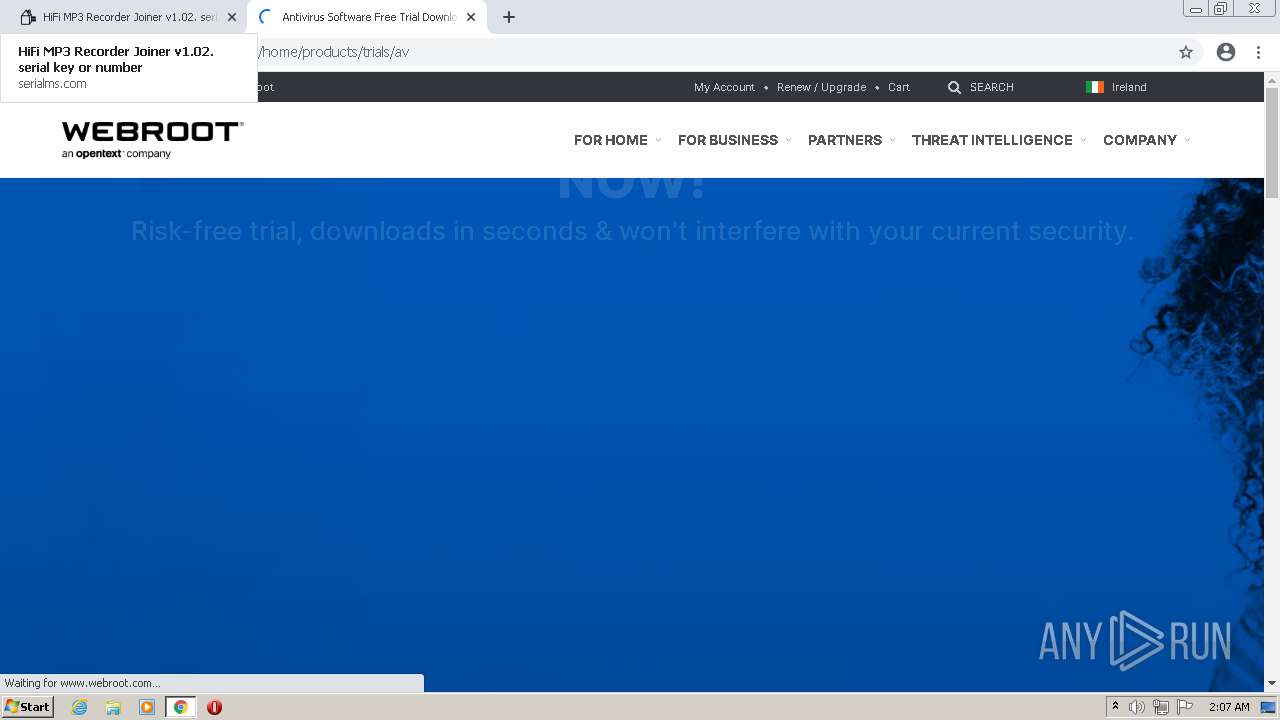Go to Renew / Upgrade

coord(821,87)
